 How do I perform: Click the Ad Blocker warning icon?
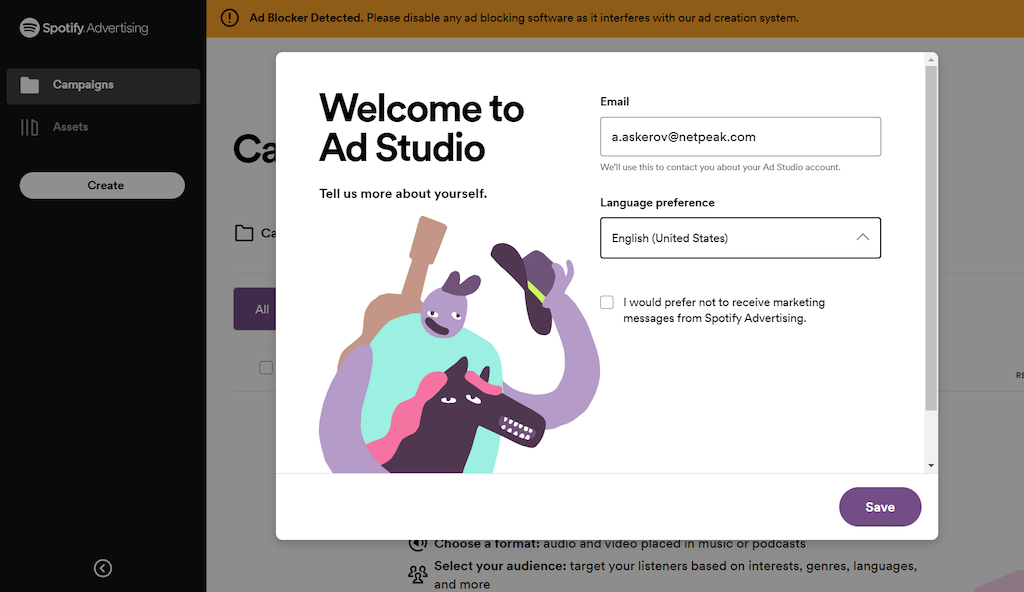[229, 18]
